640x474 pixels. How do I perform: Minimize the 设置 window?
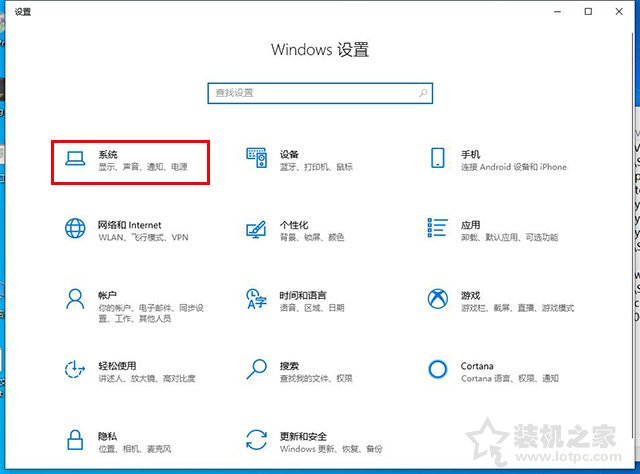coord(558,11)
